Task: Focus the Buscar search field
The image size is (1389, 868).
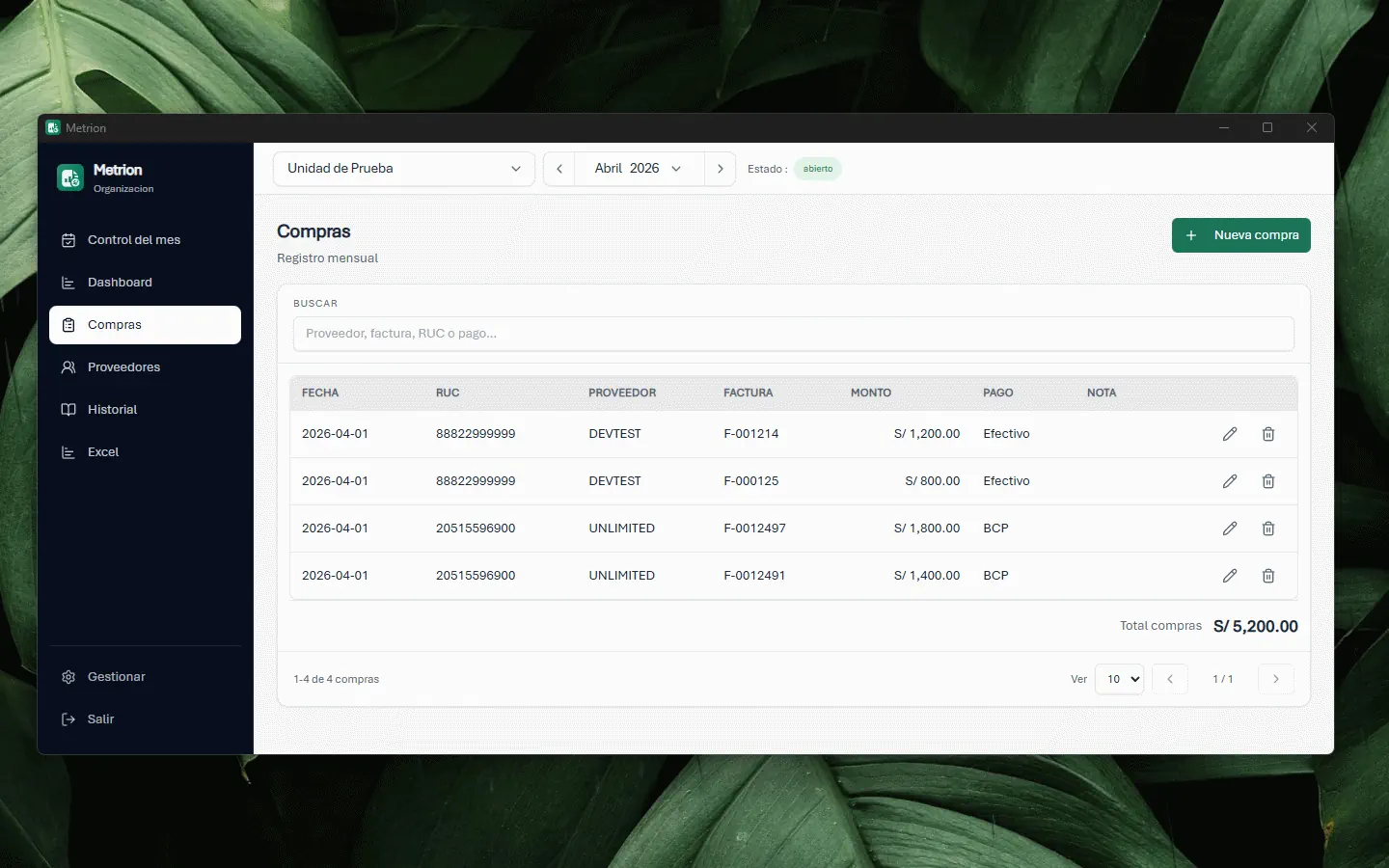Action: pos(794,334)
